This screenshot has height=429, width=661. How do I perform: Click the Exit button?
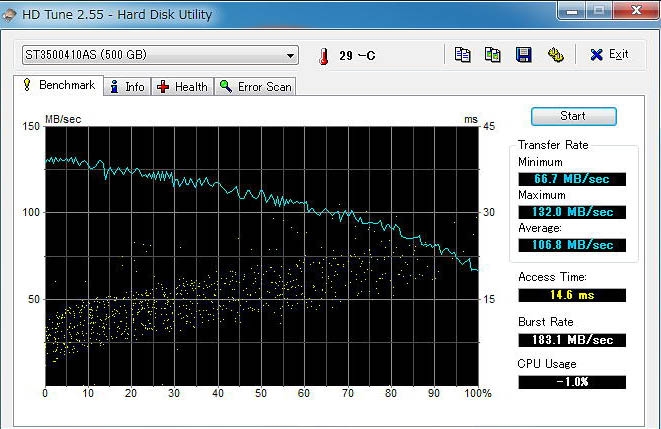click(x=609, y=54)
